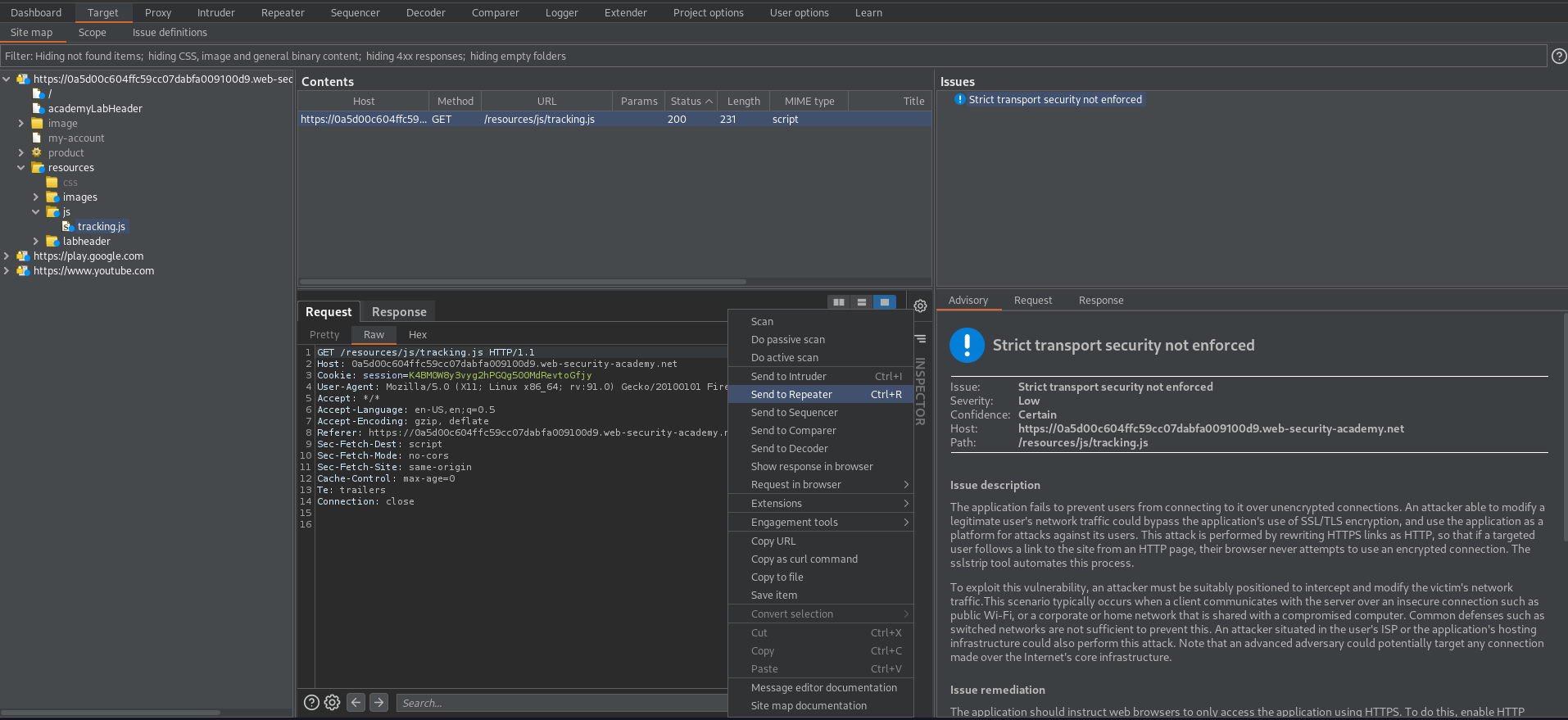Toggle the editor line wrap icon beside Inspector
The image size is (1568, 720).
tap(920, 338)
